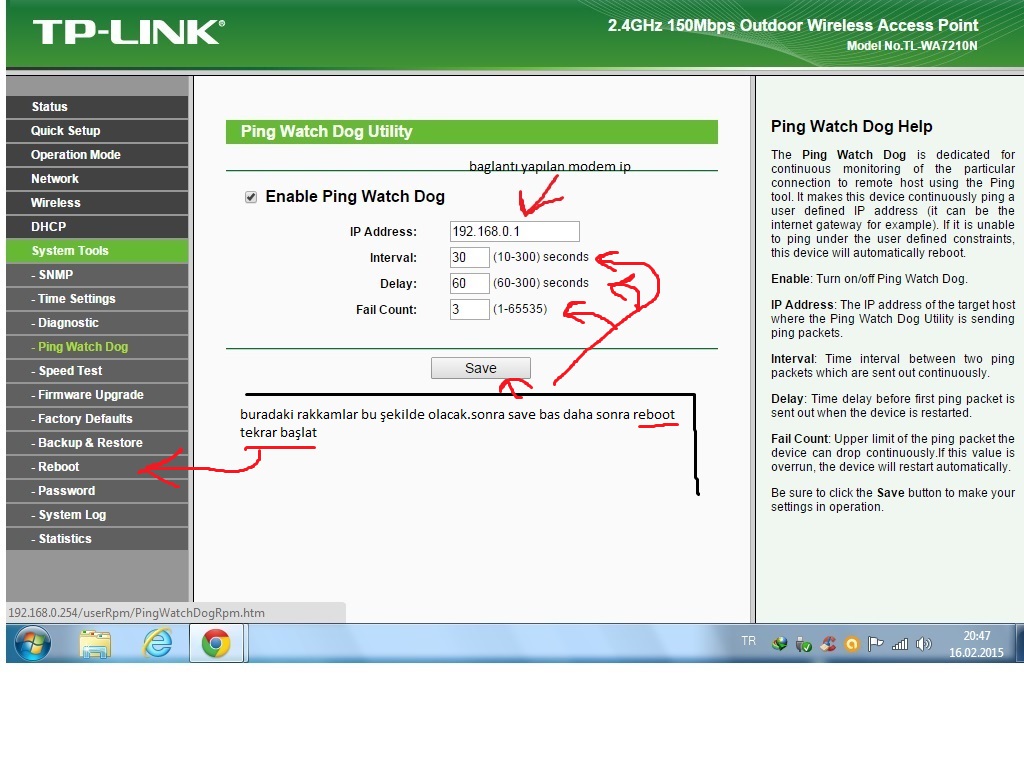Collapse the System Tools menu section
1024x768 pixels.
(97, 251)
